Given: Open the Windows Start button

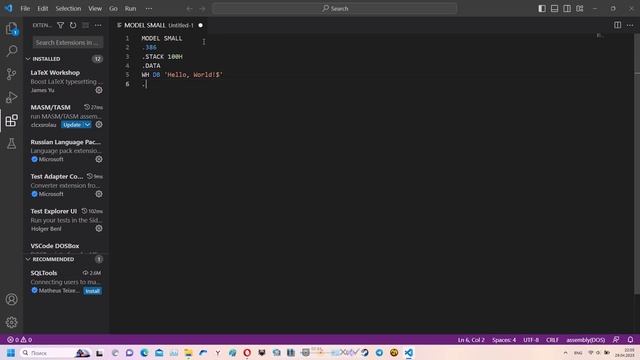Looking at the screenshot, I should pyautogui.click(x=11, y=353).
